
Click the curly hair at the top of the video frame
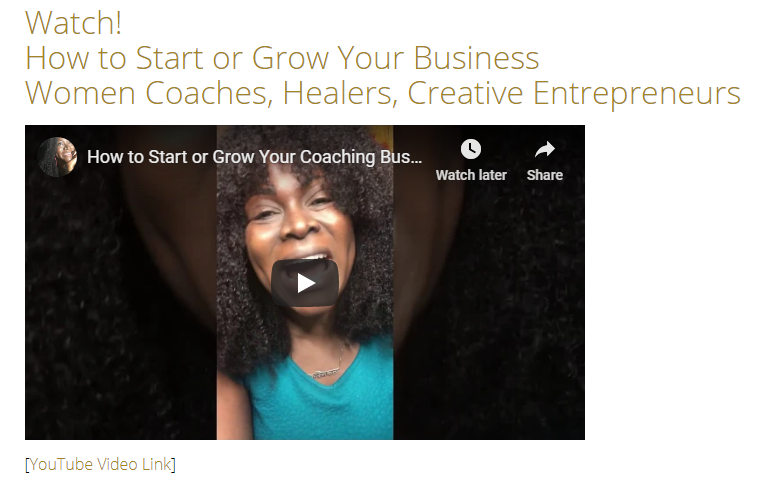point(304,147)
